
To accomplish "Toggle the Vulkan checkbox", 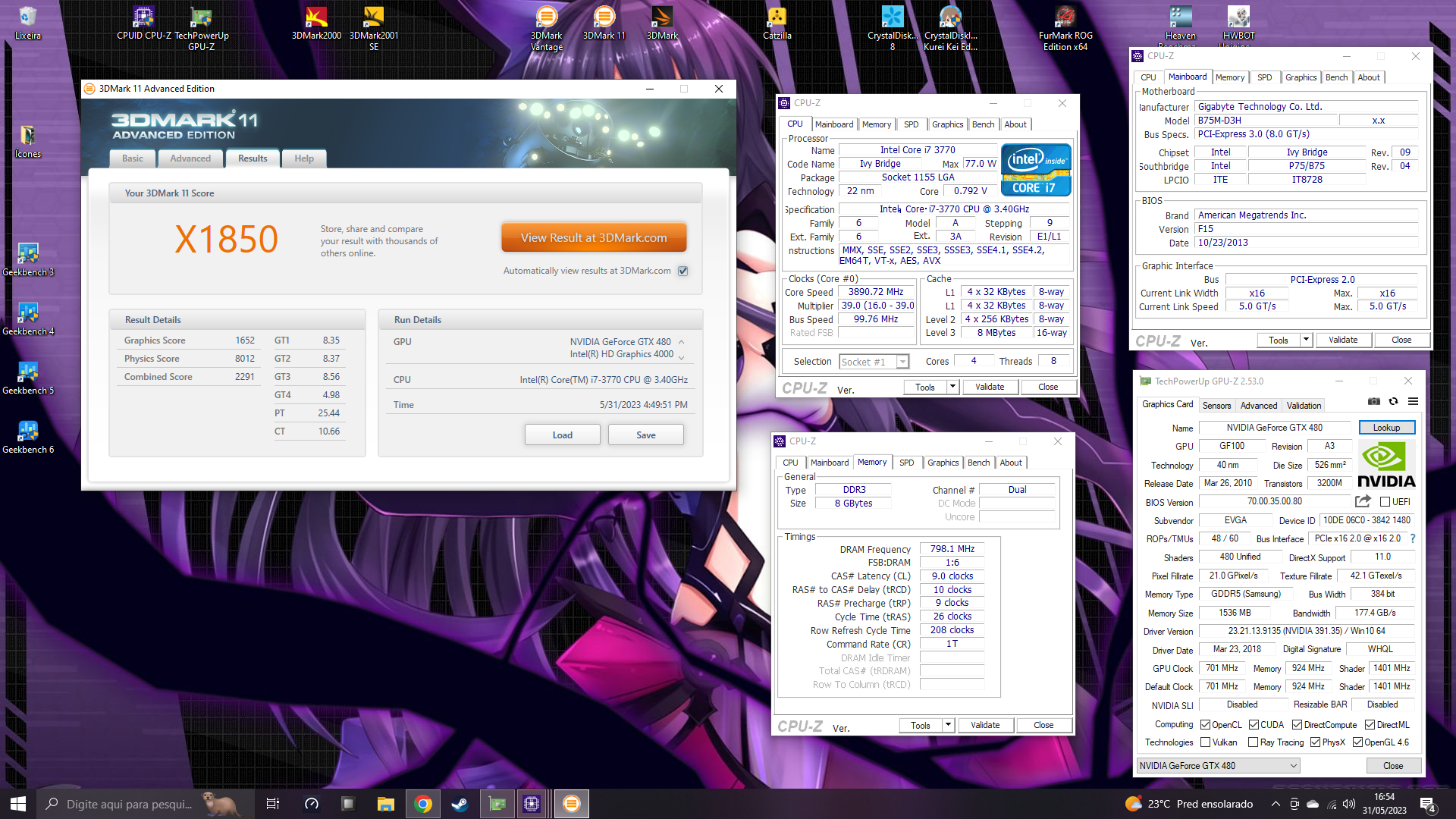I will (x=1205, y=742).
